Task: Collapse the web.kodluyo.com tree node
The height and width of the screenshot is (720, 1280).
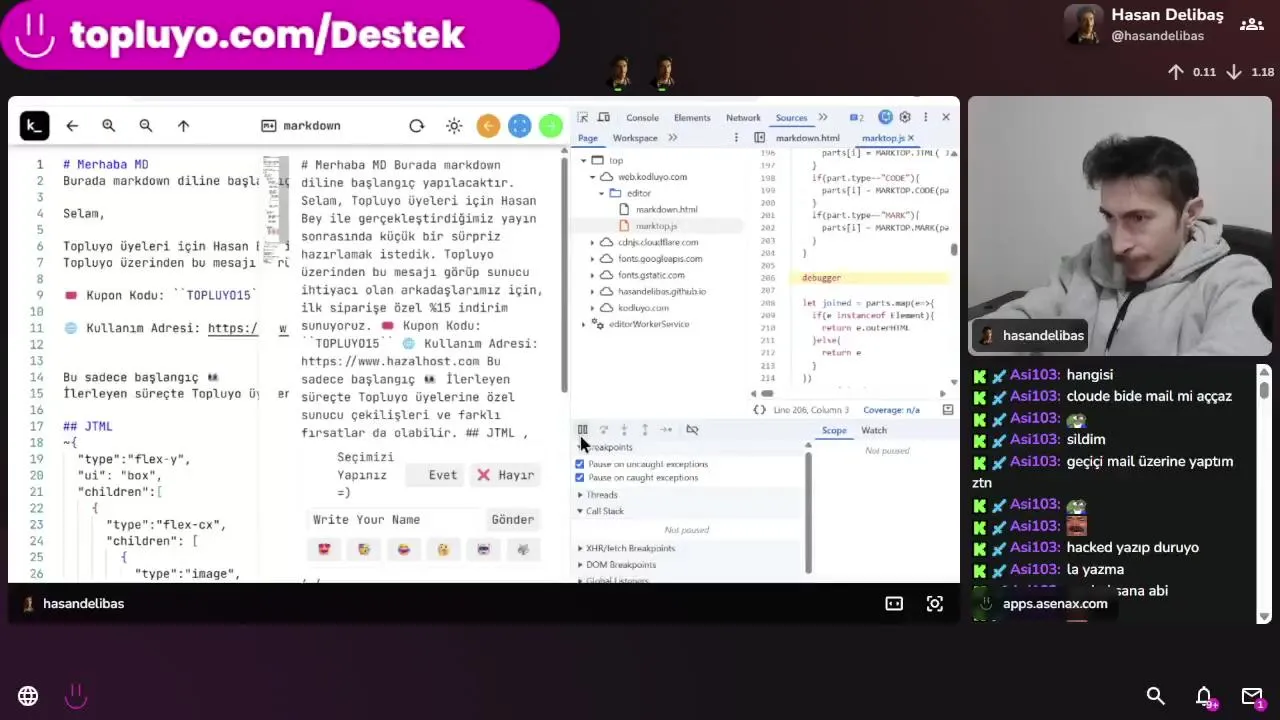Action: pyautogui.click(x=592, y=177)
